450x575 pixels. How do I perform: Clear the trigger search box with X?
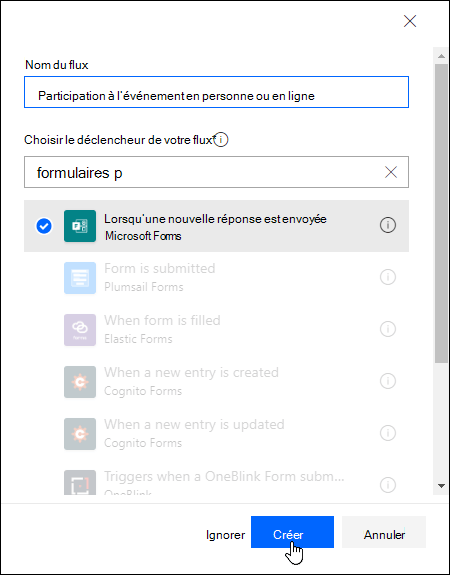point(391,172)
